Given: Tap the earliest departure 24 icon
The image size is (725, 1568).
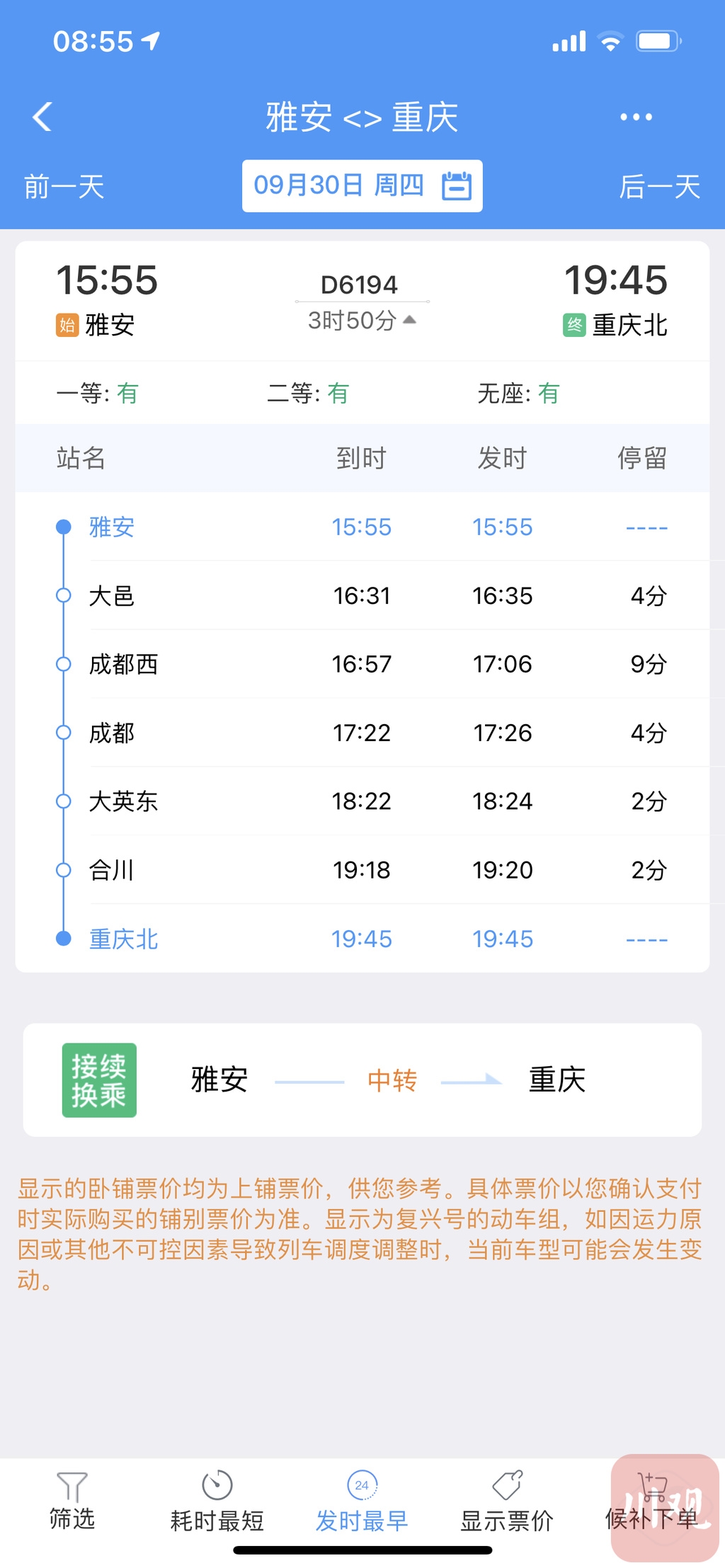Looking at the screenshot, I should tap(362, 1485).
